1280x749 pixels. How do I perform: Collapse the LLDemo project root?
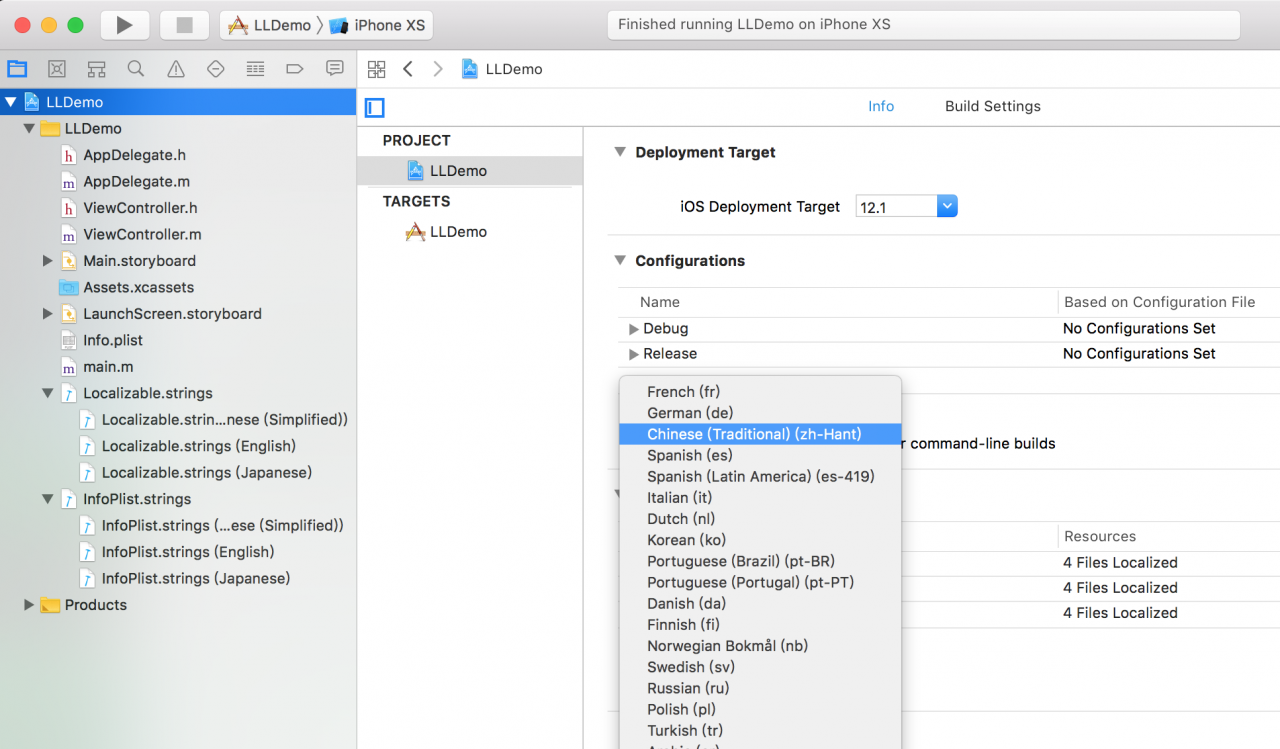[x=11, y=102]
